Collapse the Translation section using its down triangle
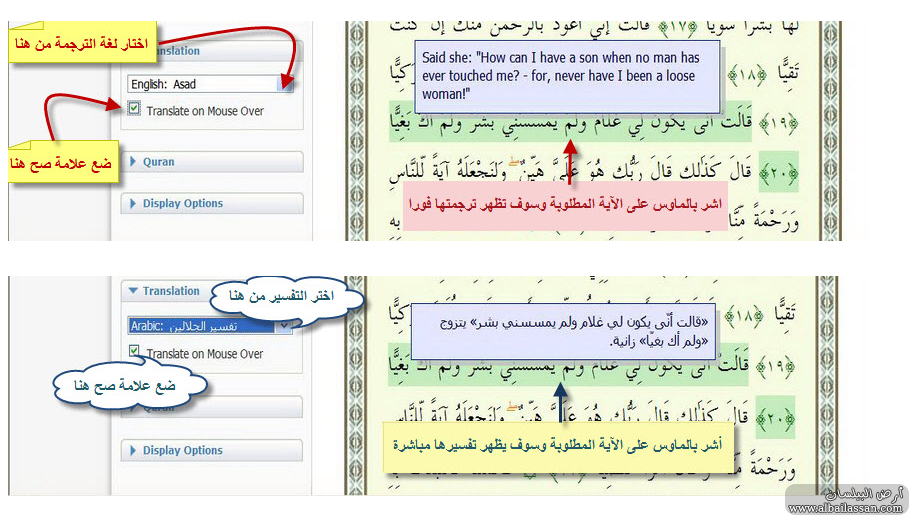This screenshot has height=520, width=916. coord(134,291)
